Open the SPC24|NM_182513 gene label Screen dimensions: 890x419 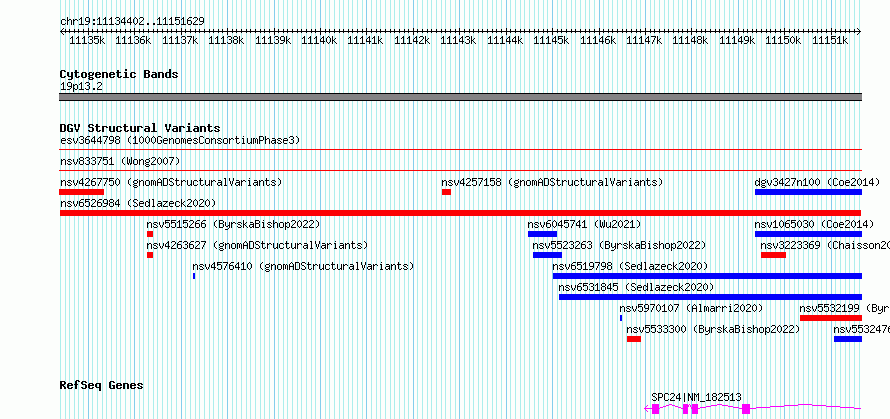(x=696, y=397)
